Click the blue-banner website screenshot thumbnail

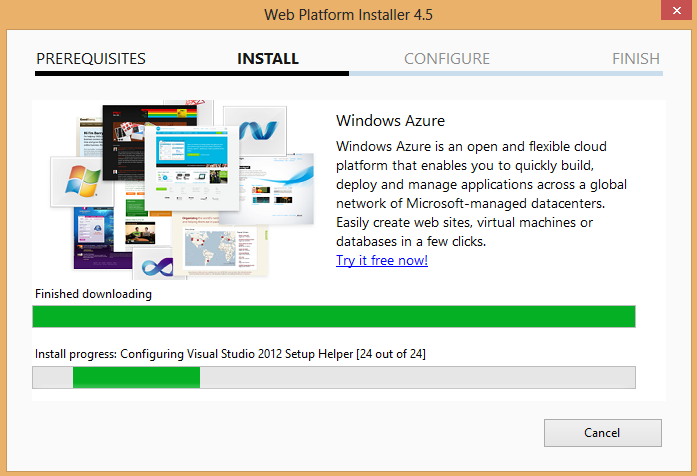point(192,168)
